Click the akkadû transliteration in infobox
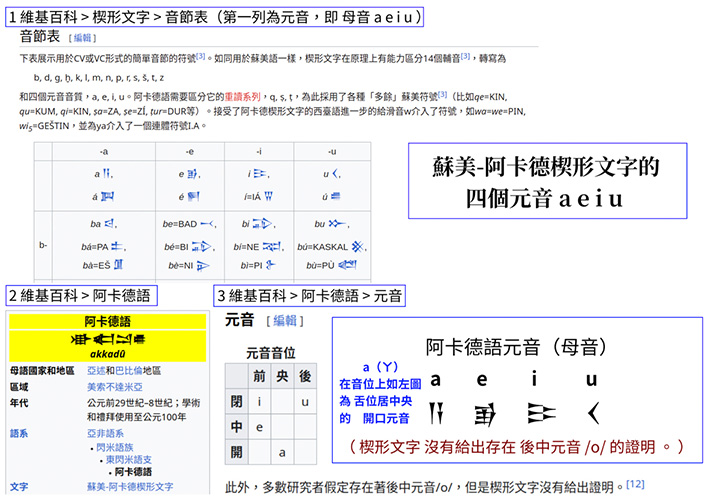The height and width of the screenshot is (500, 722). [107, 354]
